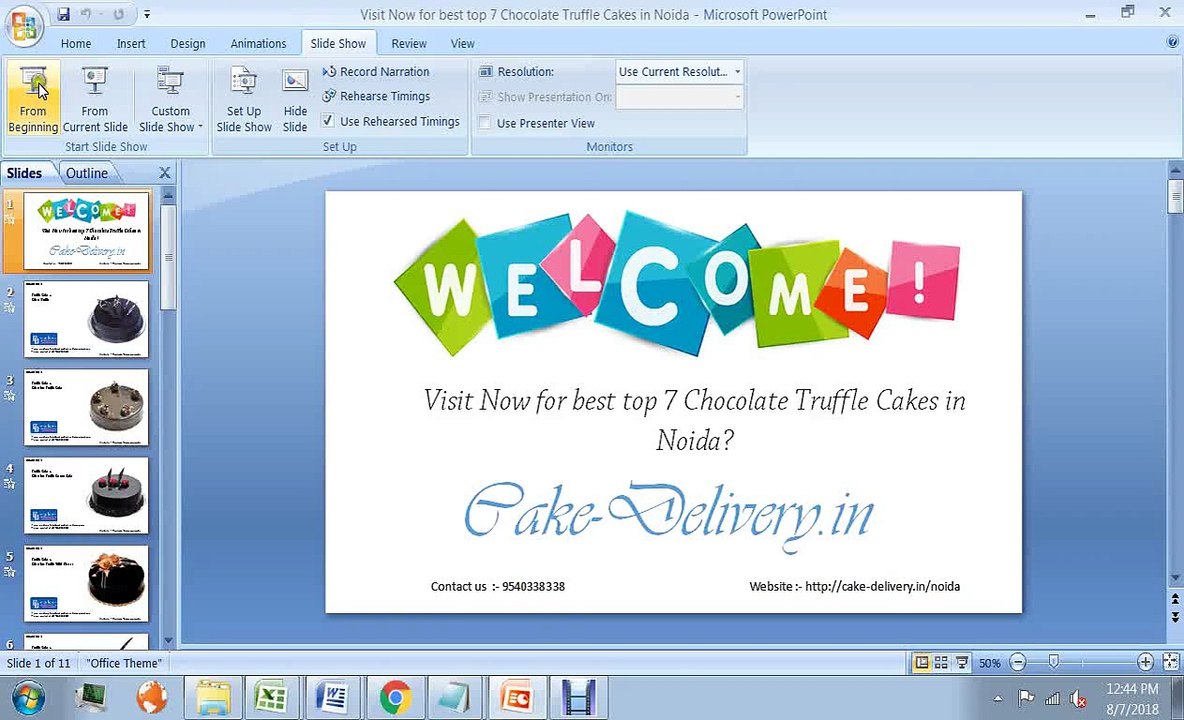Switch to Normal view in status bar

pyautogui.click(x=921, y=663)
